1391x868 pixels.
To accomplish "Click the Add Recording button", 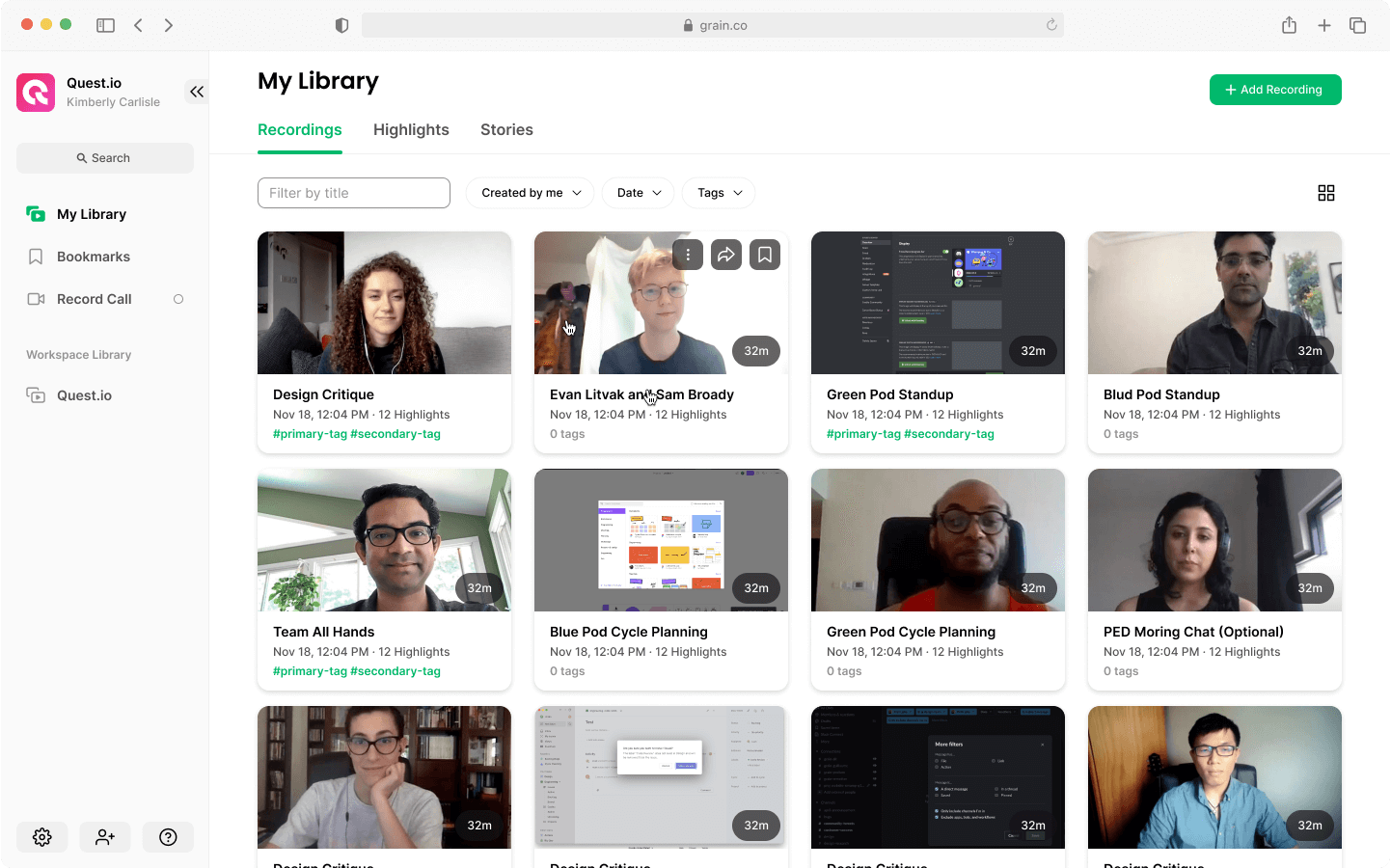I will click(x=1275, y=89).
